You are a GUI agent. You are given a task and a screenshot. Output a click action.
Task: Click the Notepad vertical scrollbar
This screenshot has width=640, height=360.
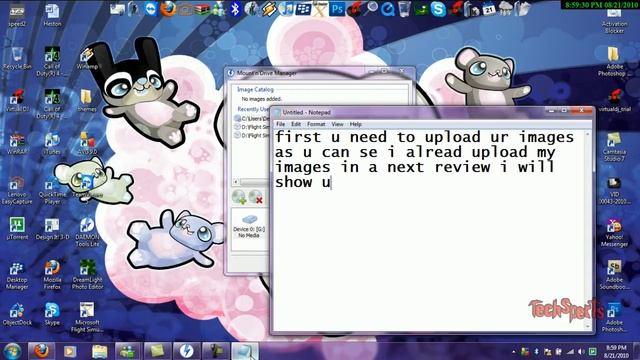click(588, 231)
